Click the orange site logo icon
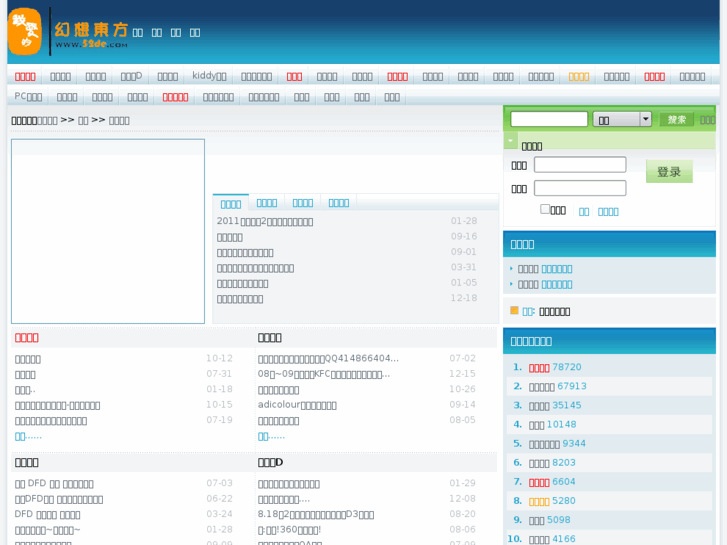Screen dimensions: 727x545 pos(24,32)
